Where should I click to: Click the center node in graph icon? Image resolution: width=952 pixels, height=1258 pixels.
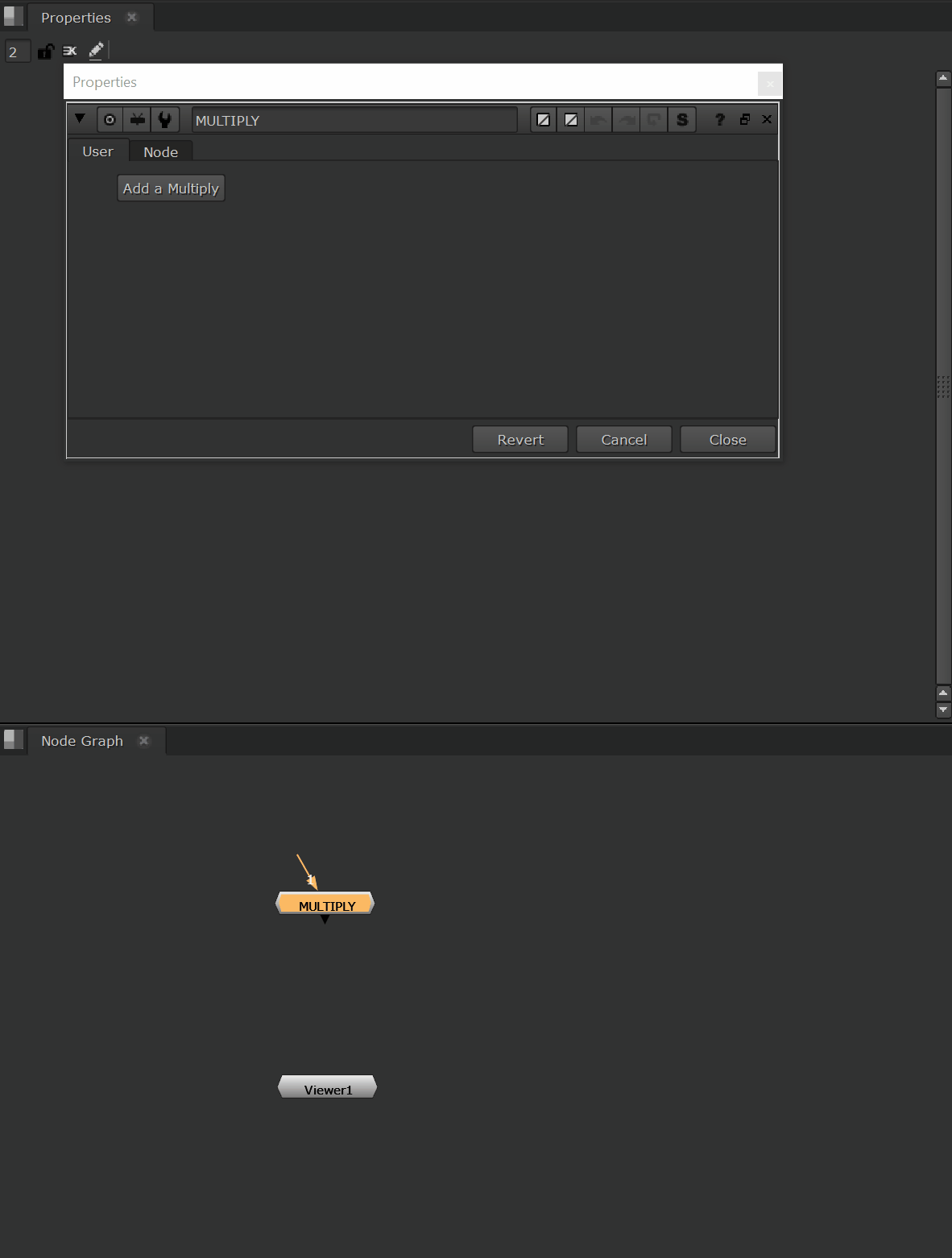[110, 120]
